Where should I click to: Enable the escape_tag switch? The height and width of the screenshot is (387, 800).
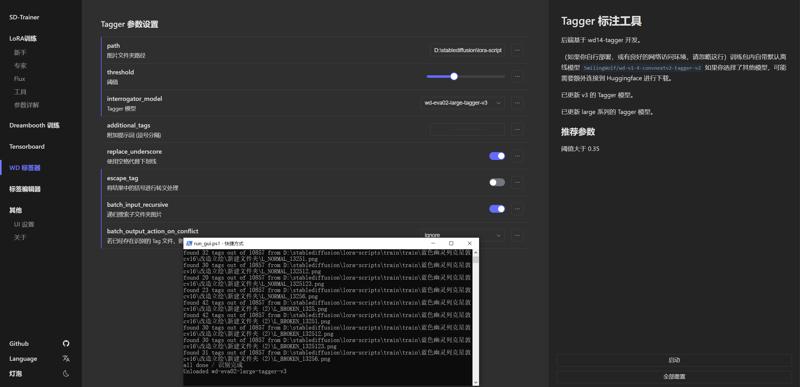pos(497,182)
